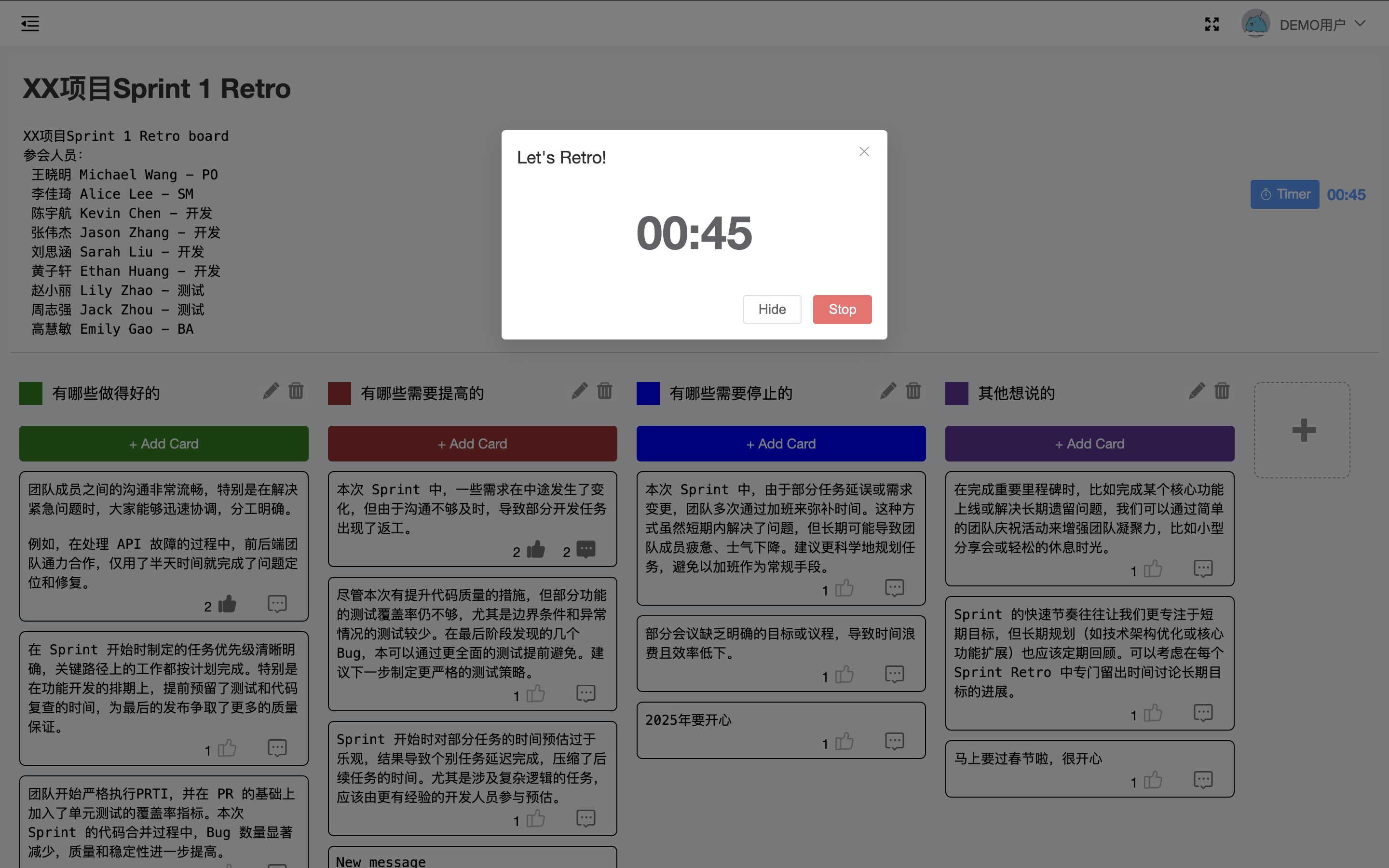Open comments on '马上要过春节啦' card
1389x868 pixels.
1203,780
